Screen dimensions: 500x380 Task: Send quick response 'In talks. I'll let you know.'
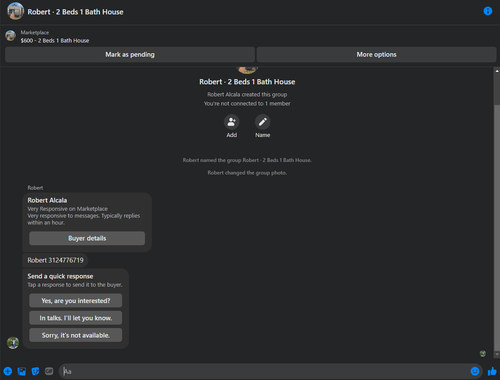pyautogui.click(x=76, y=318)
